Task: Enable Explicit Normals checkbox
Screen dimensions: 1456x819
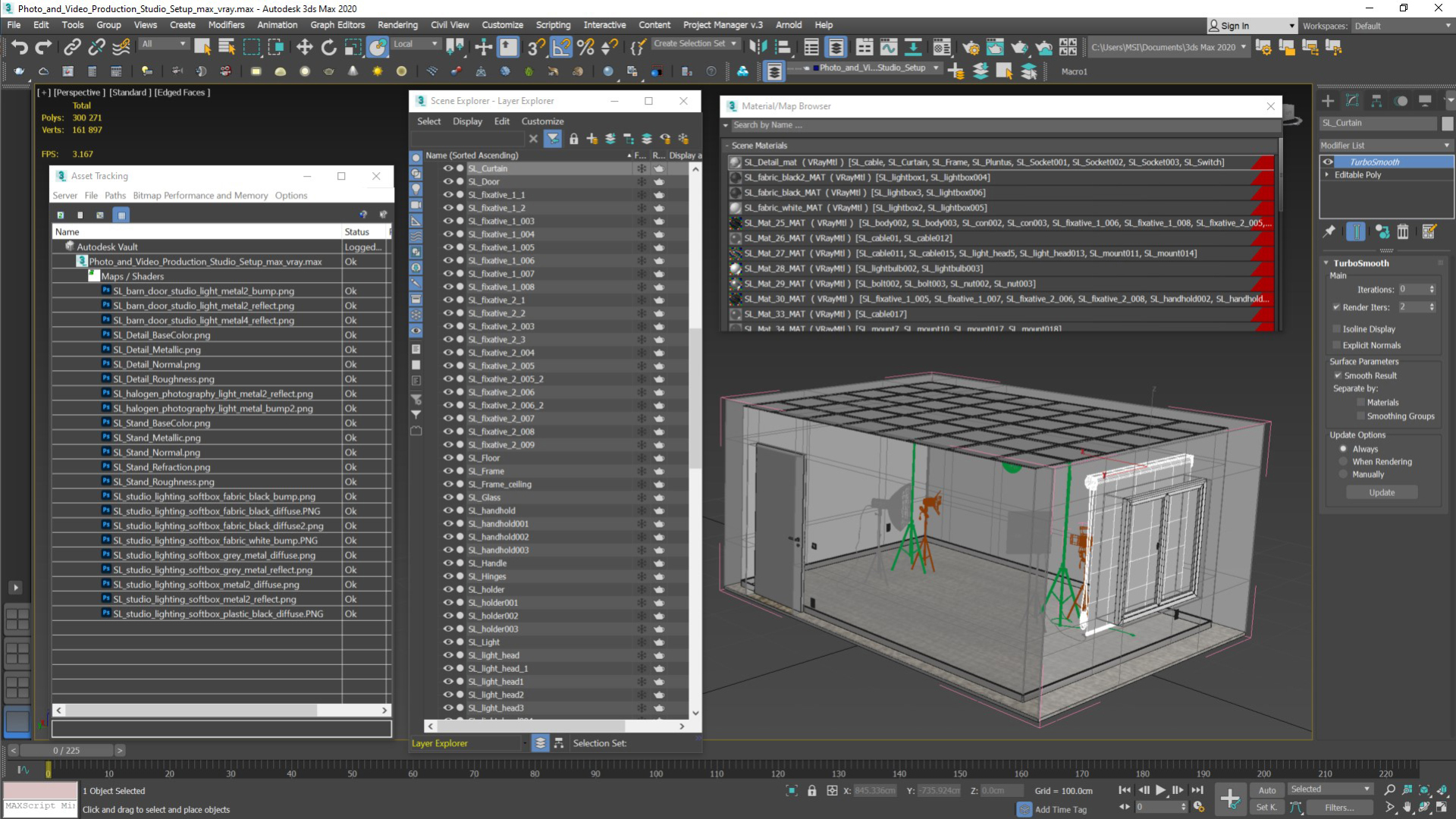Action: 1337,345
